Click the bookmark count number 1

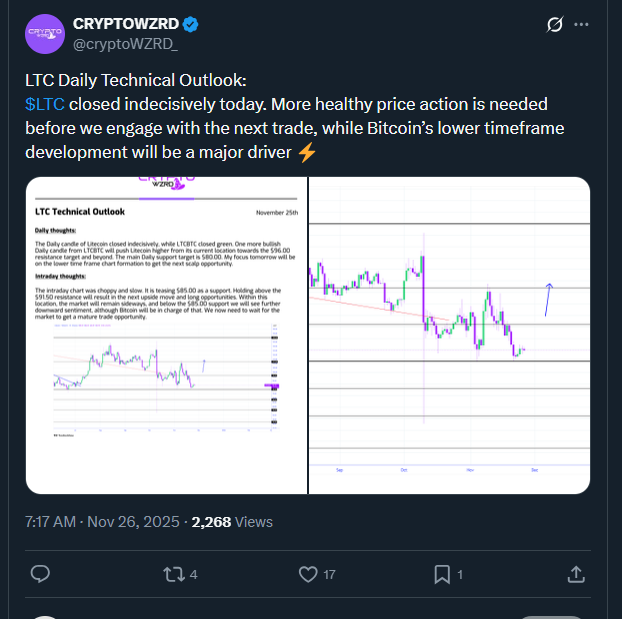click(460, 575)
